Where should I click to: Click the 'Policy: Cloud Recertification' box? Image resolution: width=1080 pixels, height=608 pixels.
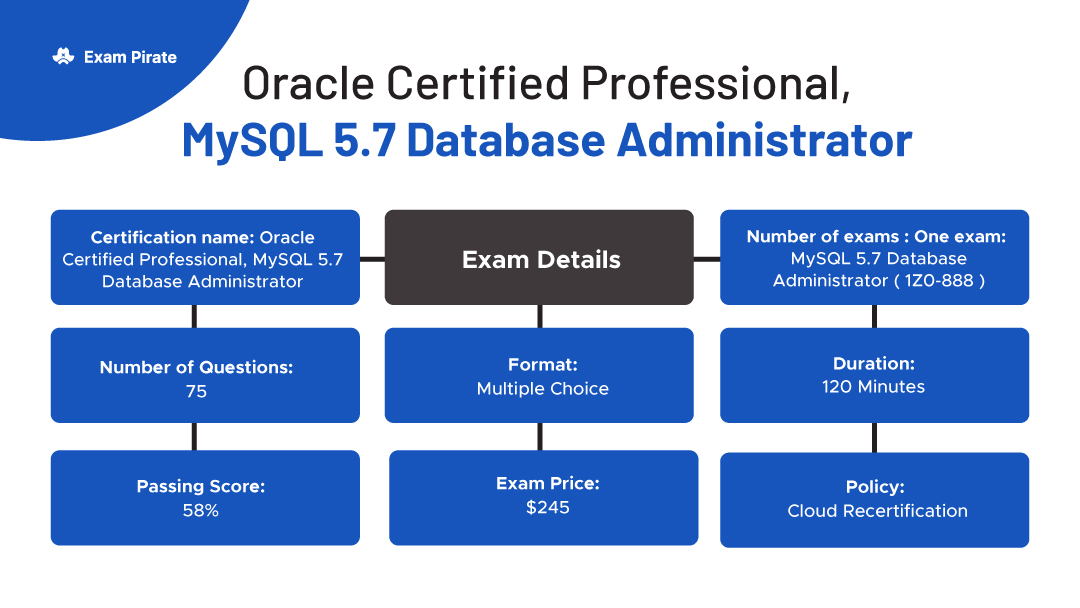875,500
